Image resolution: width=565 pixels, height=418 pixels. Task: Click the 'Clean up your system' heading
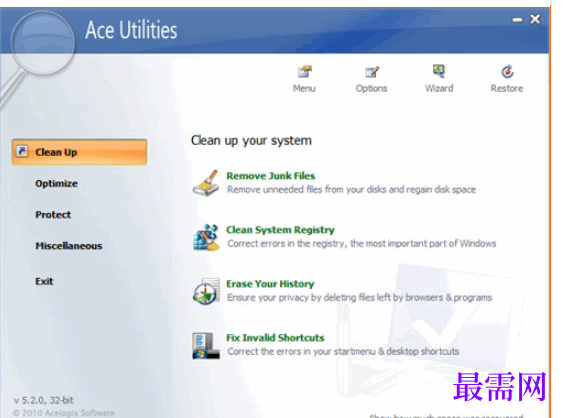(x=251, y=141)
